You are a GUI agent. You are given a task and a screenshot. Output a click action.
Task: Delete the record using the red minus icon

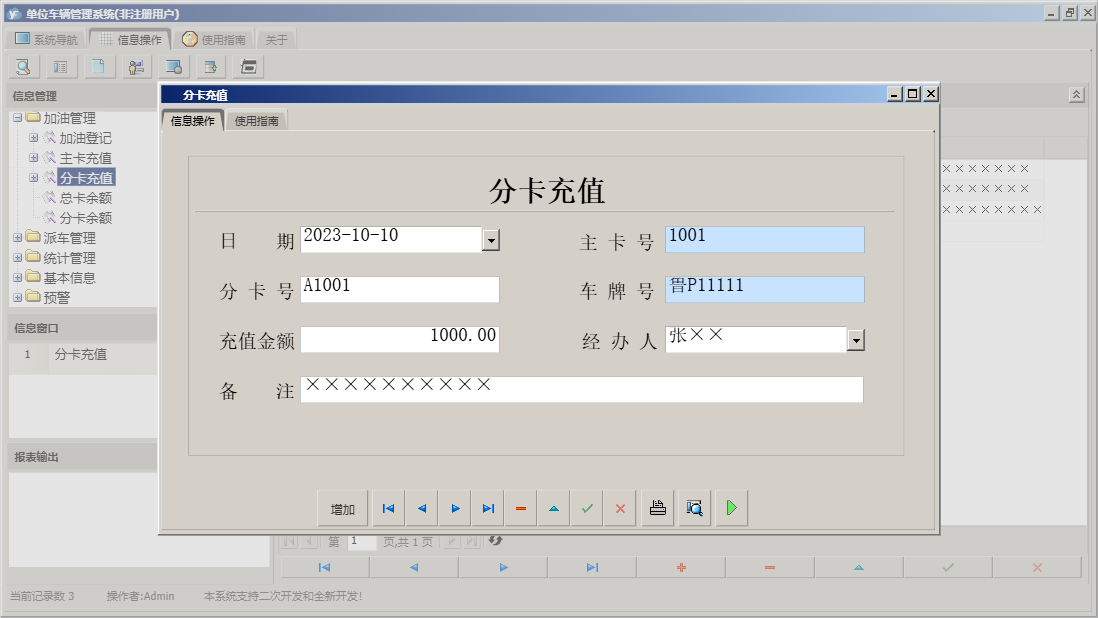pos(520,508)
